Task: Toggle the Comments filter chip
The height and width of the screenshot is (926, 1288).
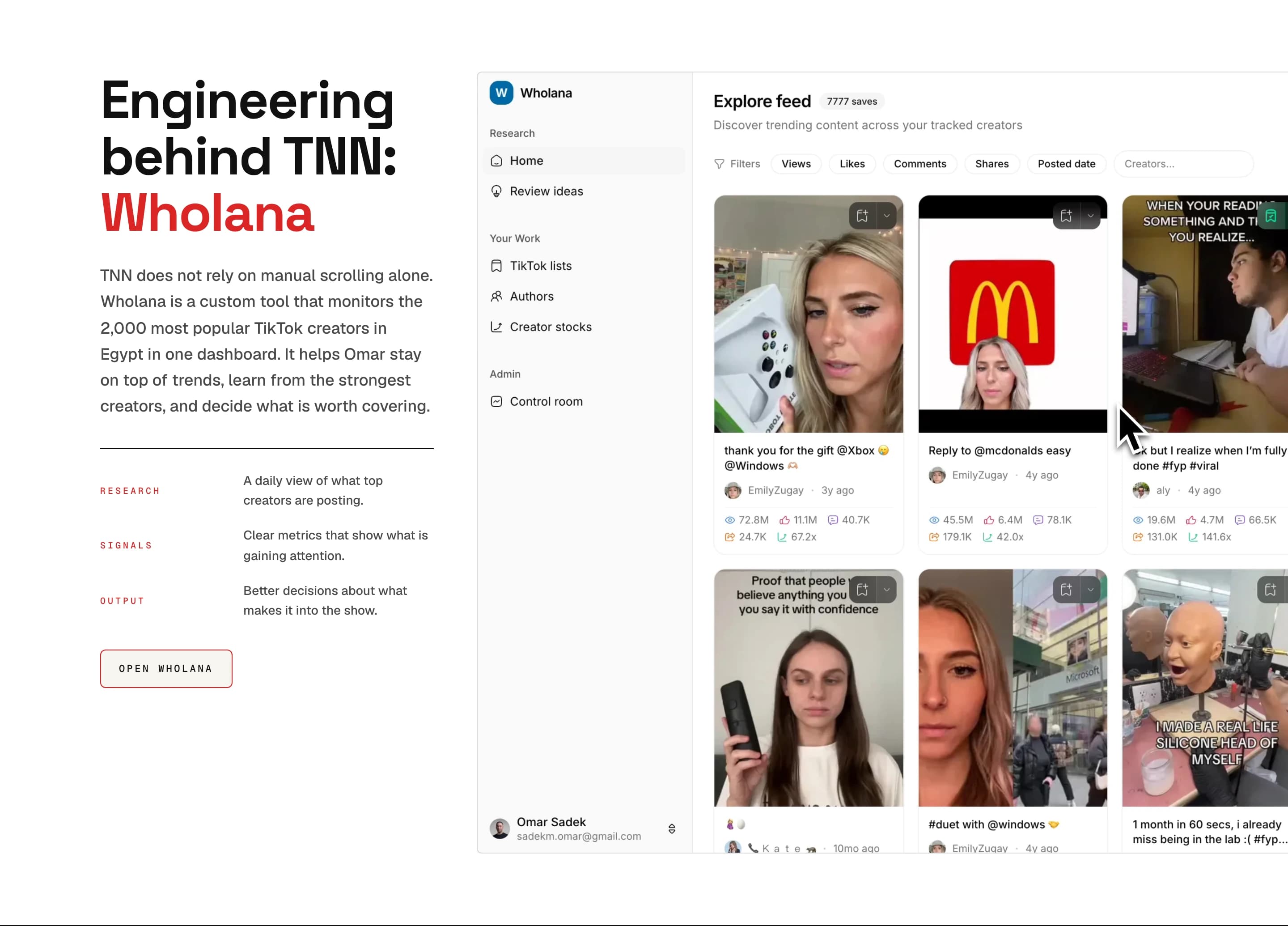Action: (920, 164)
